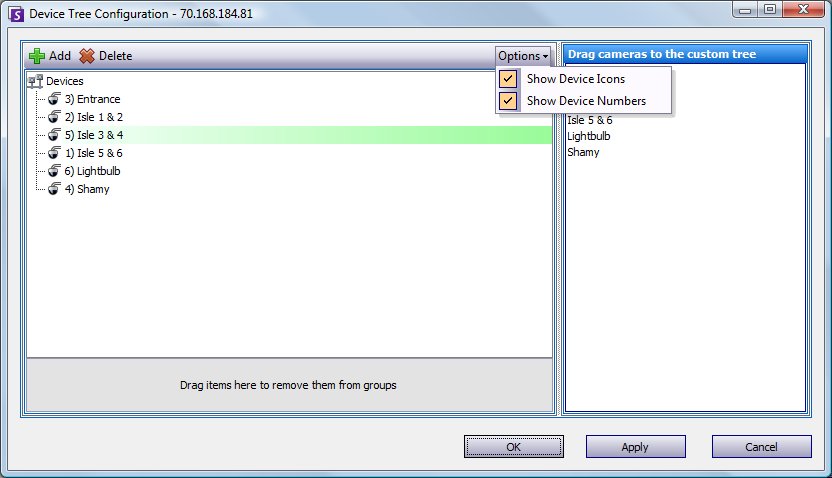Click camera icon beside Isle 1 & 2

coord(54,117)
